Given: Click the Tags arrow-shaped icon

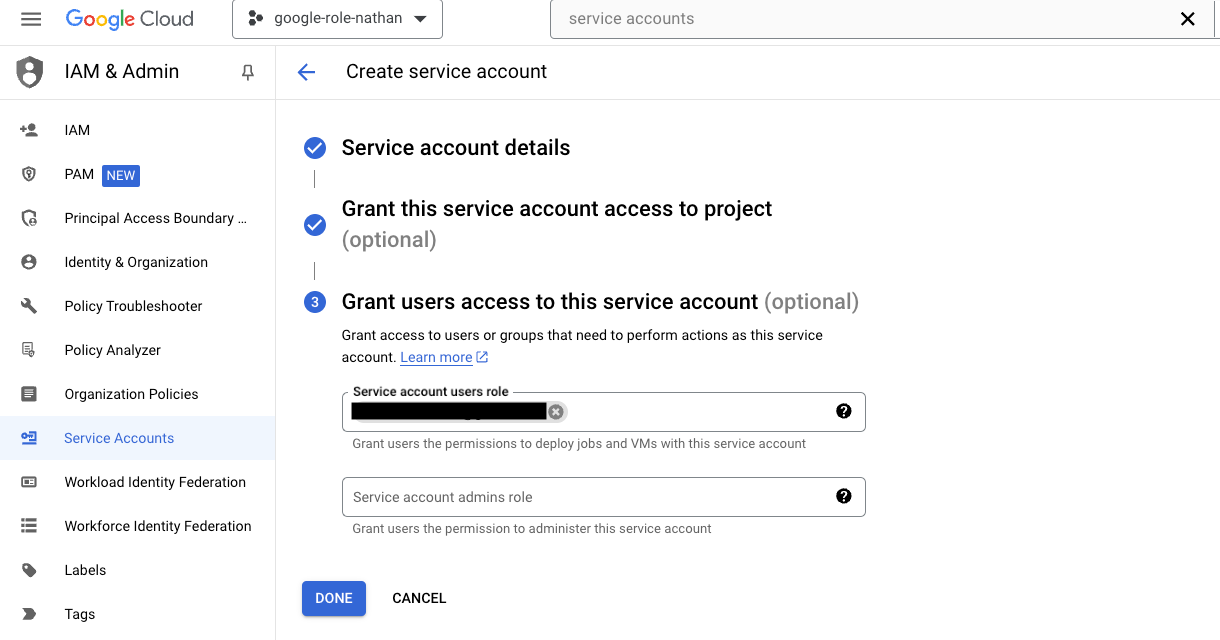Looking at the screenshot, I should (29, 614).
